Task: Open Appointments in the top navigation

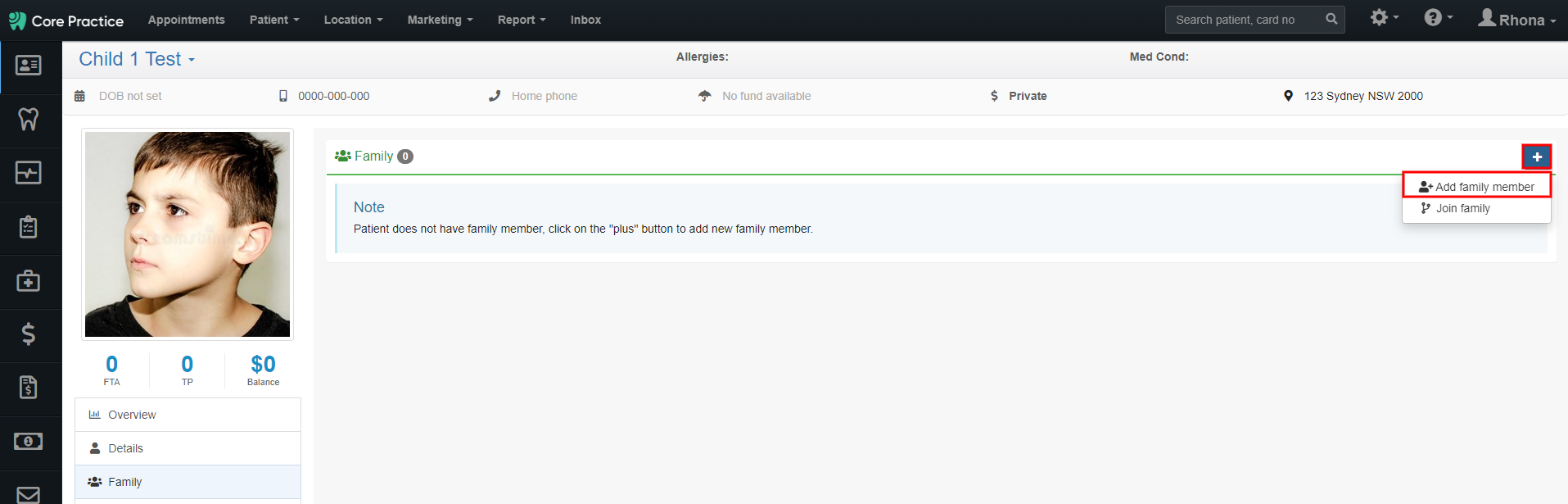Action: (x=186, y=20)
